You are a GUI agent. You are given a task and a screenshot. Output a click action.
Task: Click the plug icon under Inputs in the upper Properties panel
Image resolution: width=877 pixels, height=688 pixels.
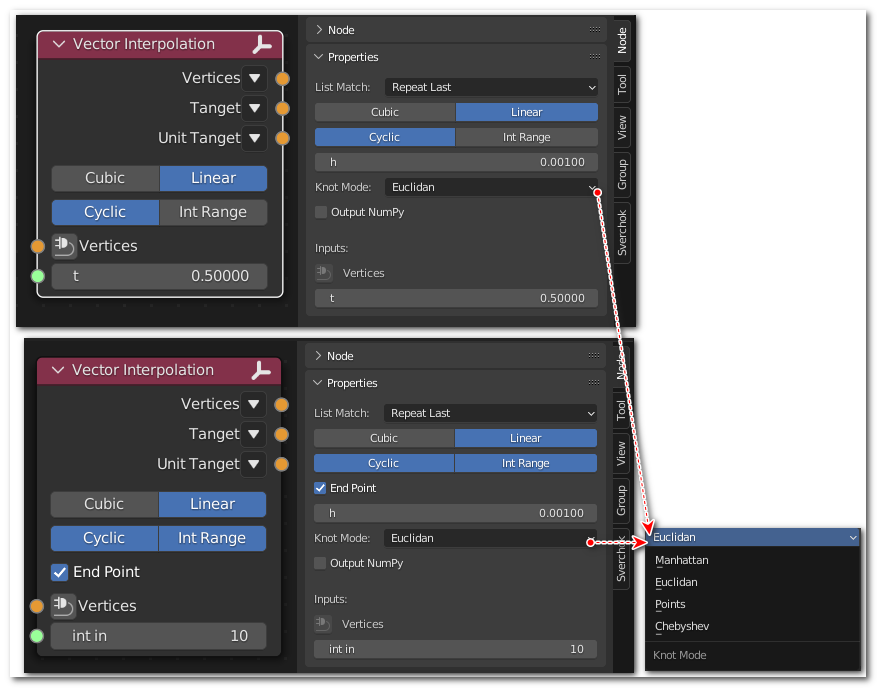(x=323, y=273)
